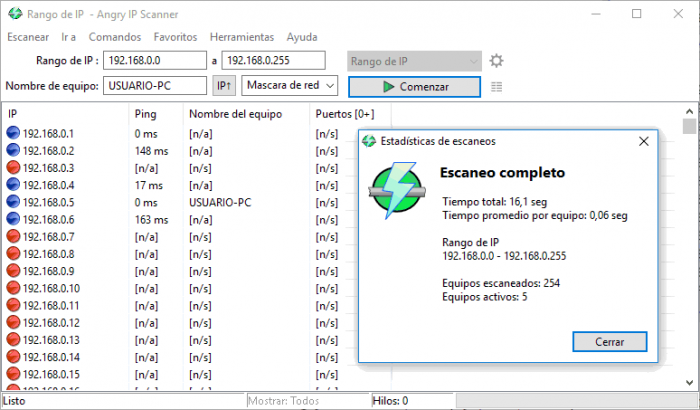The height and width of the screenshot is (410, 700).
Task: Click the Tiempo promedio por equipo line
Action: click(x=535, y=216)
